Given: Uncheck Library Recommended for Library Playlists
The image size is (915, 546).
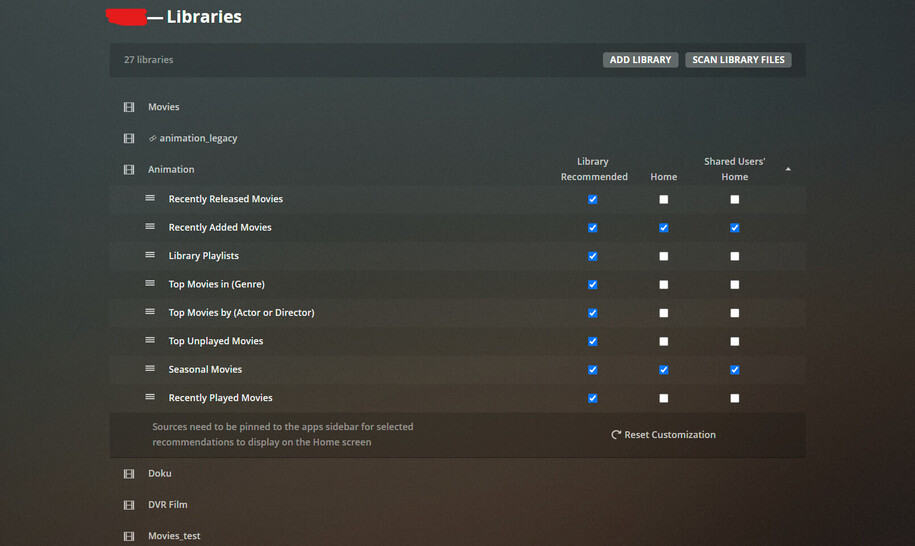Looking at the screenshot, I should click(593, 256).
